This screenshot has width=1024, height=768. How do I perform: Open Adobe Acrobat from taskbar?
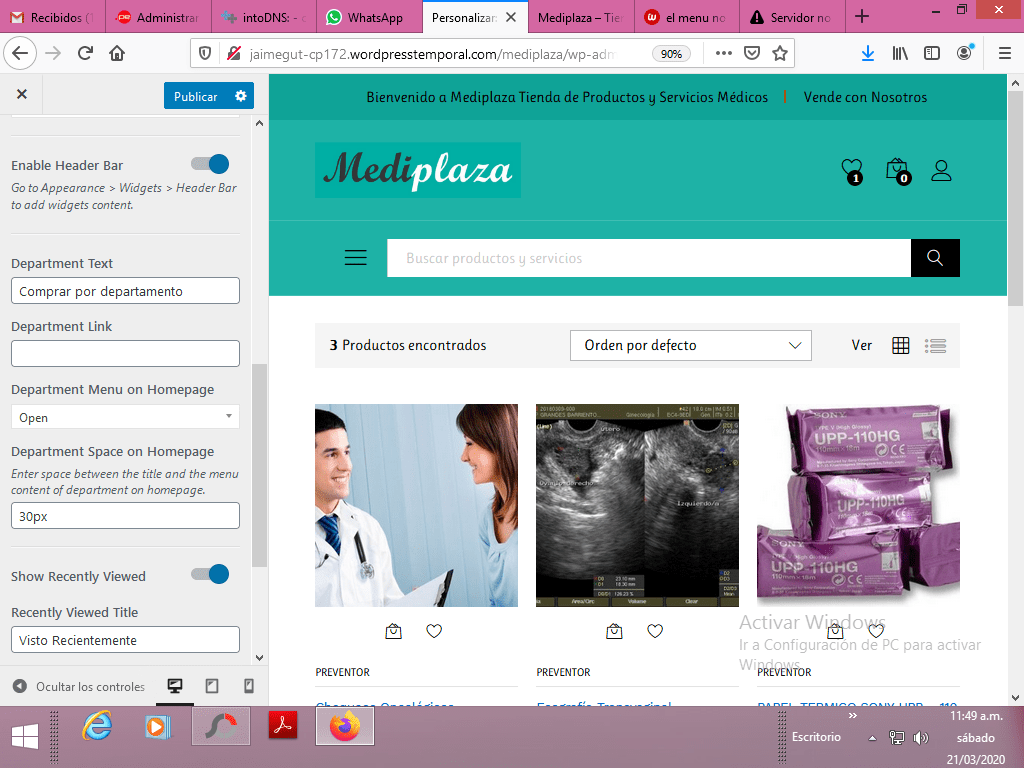(283, 726)
